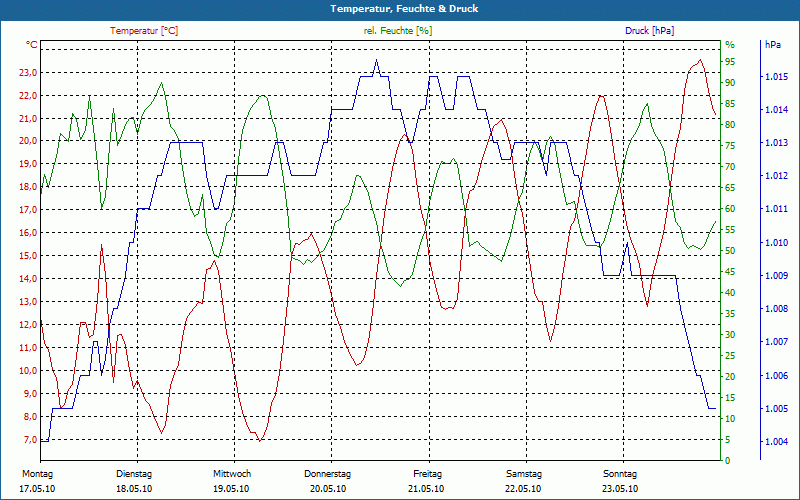Click the '9,0' temperature axis value
This screenshot has height=500, width=800.
30,393
